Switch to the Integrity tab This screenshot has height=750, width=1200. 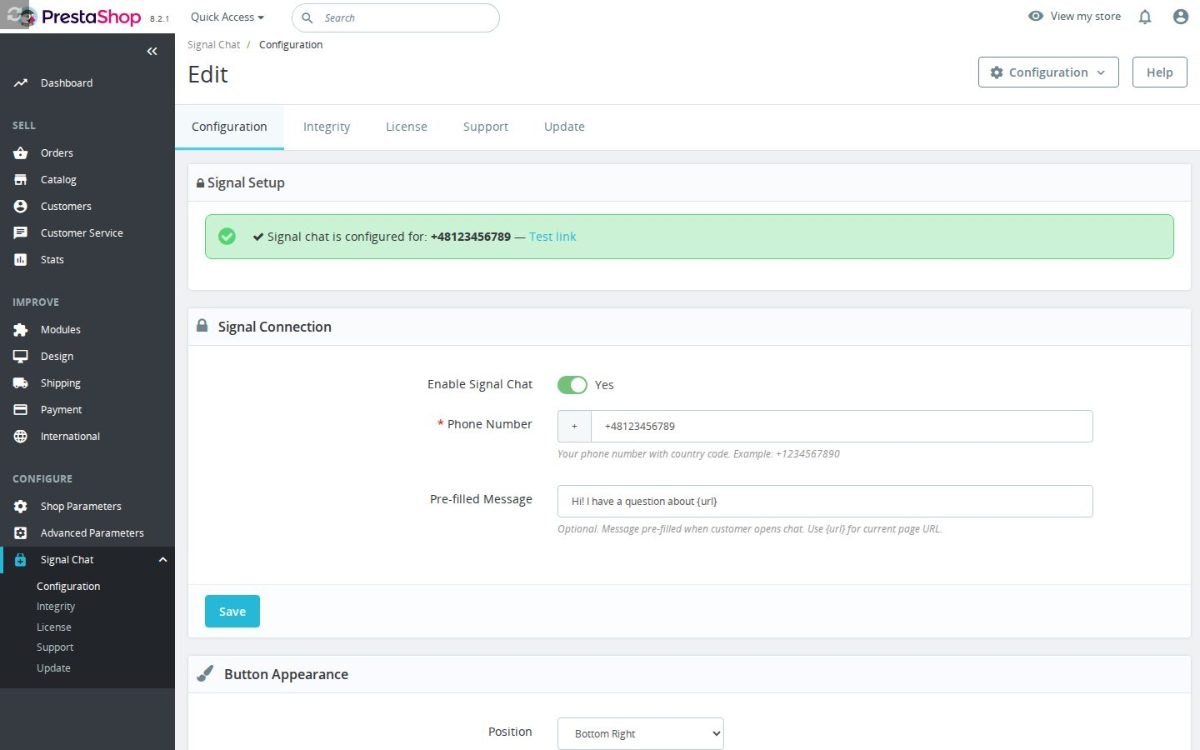coord(327,127)
